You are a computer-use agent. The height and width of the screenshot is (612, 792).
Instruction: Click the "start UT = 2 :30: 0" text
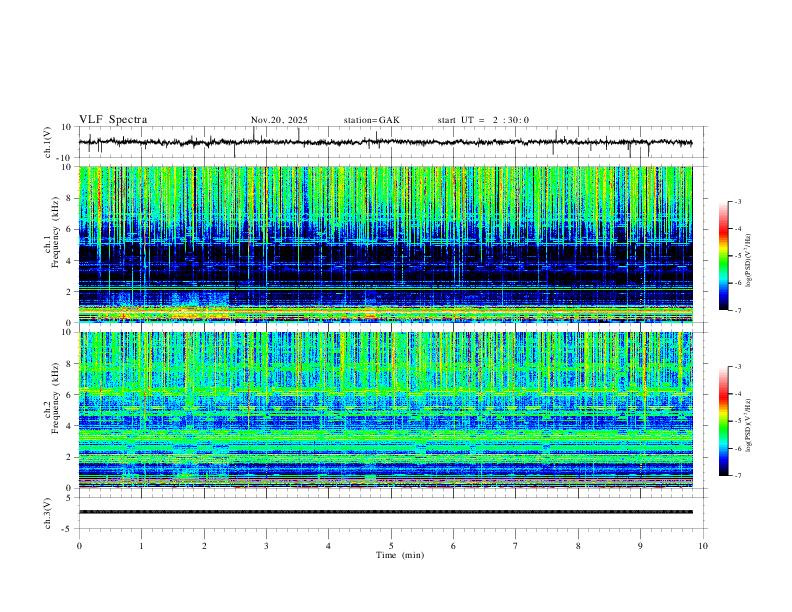click(x=483, y=120)
